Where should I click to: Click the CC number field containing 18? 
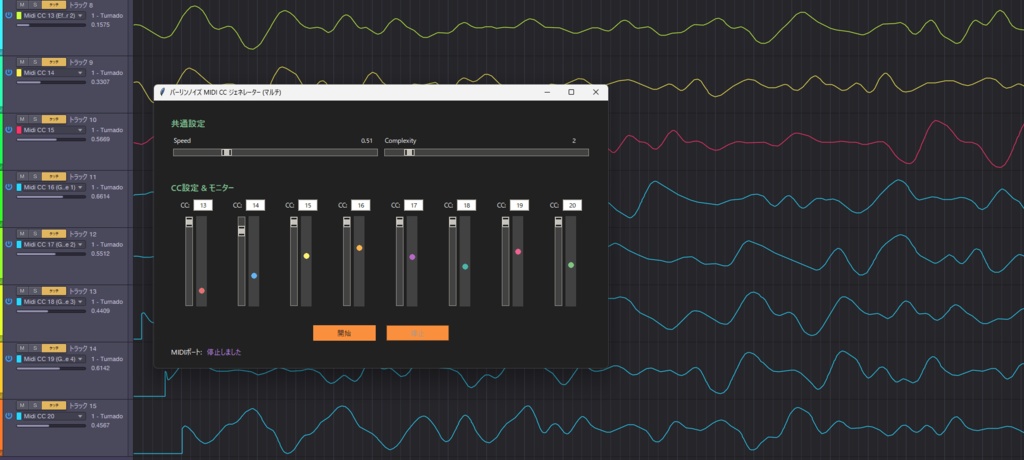466,205
